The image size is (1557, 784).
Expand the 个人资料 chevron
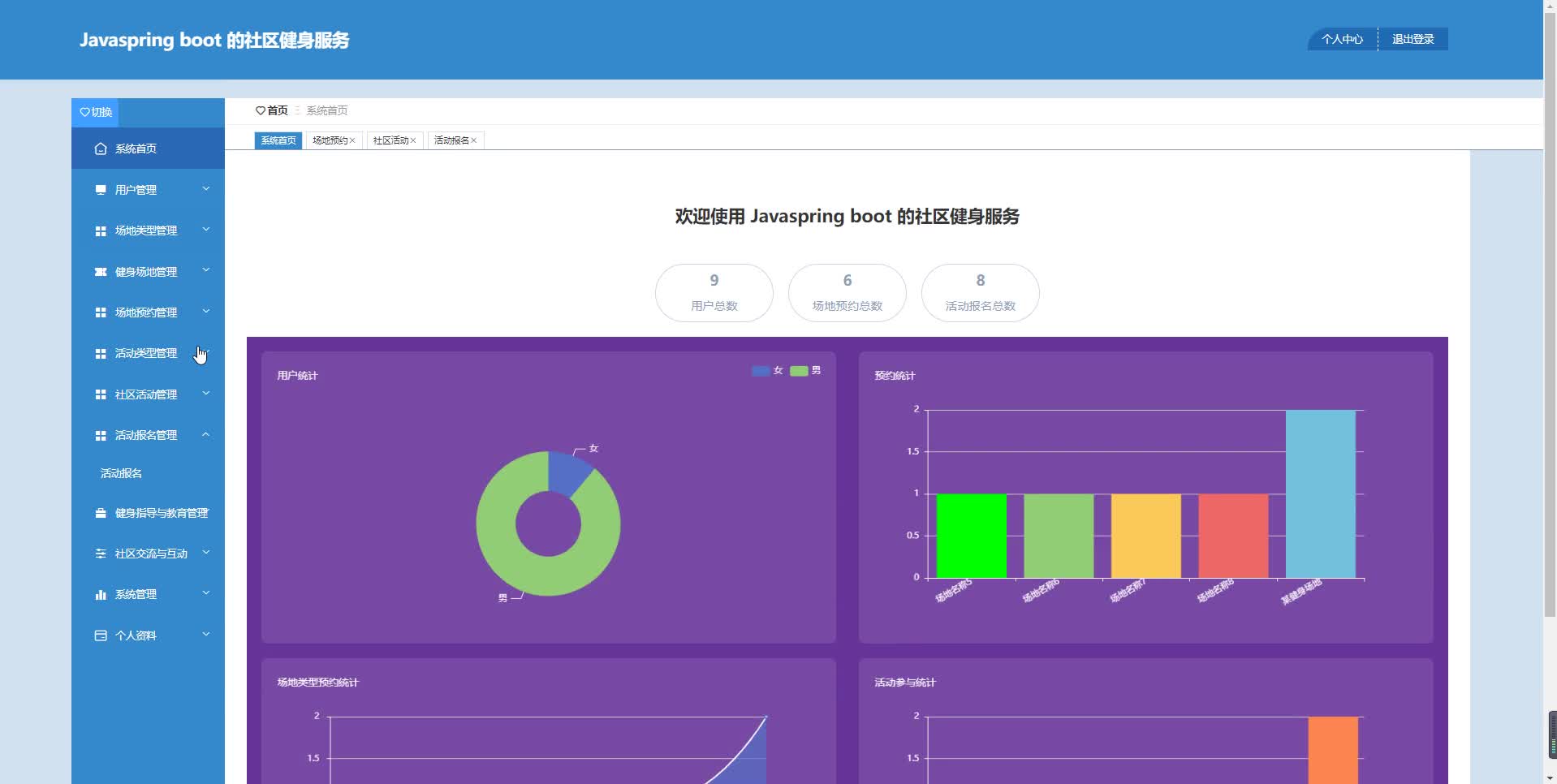click(x=206, y=634)
